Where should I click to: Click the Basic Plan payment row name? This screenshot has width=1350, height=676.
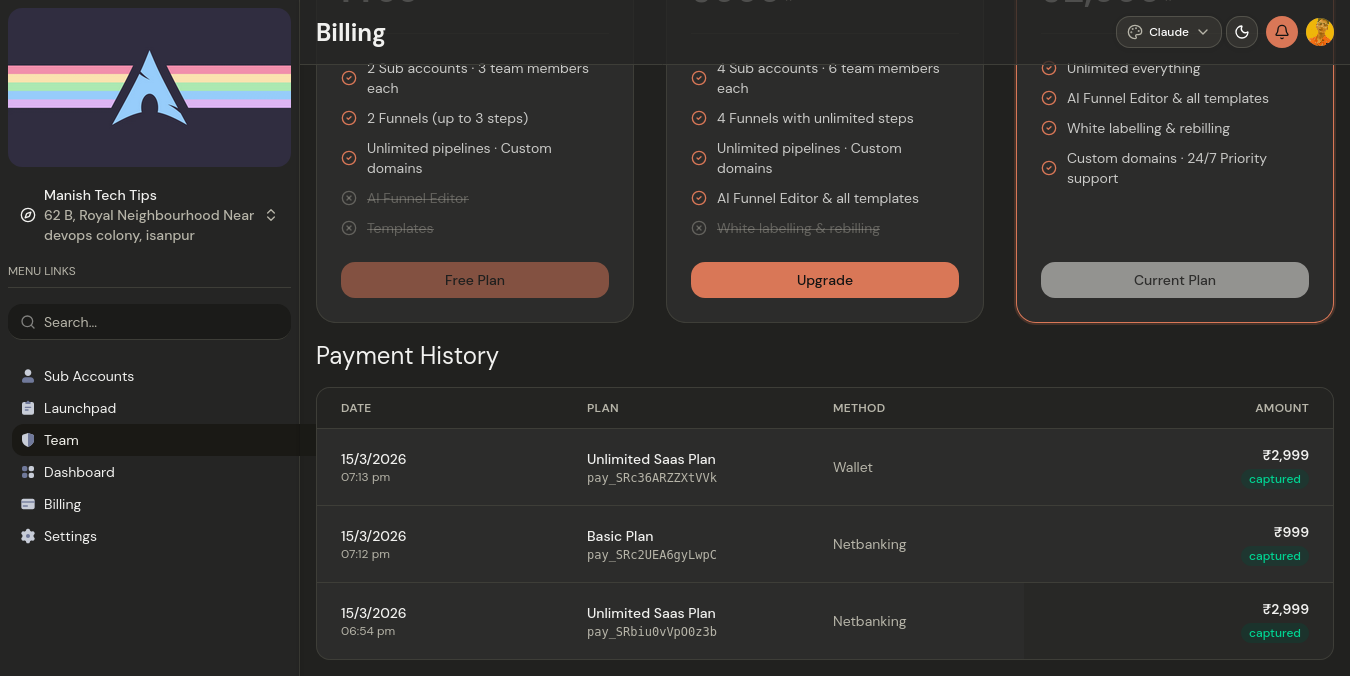(620, 536)
